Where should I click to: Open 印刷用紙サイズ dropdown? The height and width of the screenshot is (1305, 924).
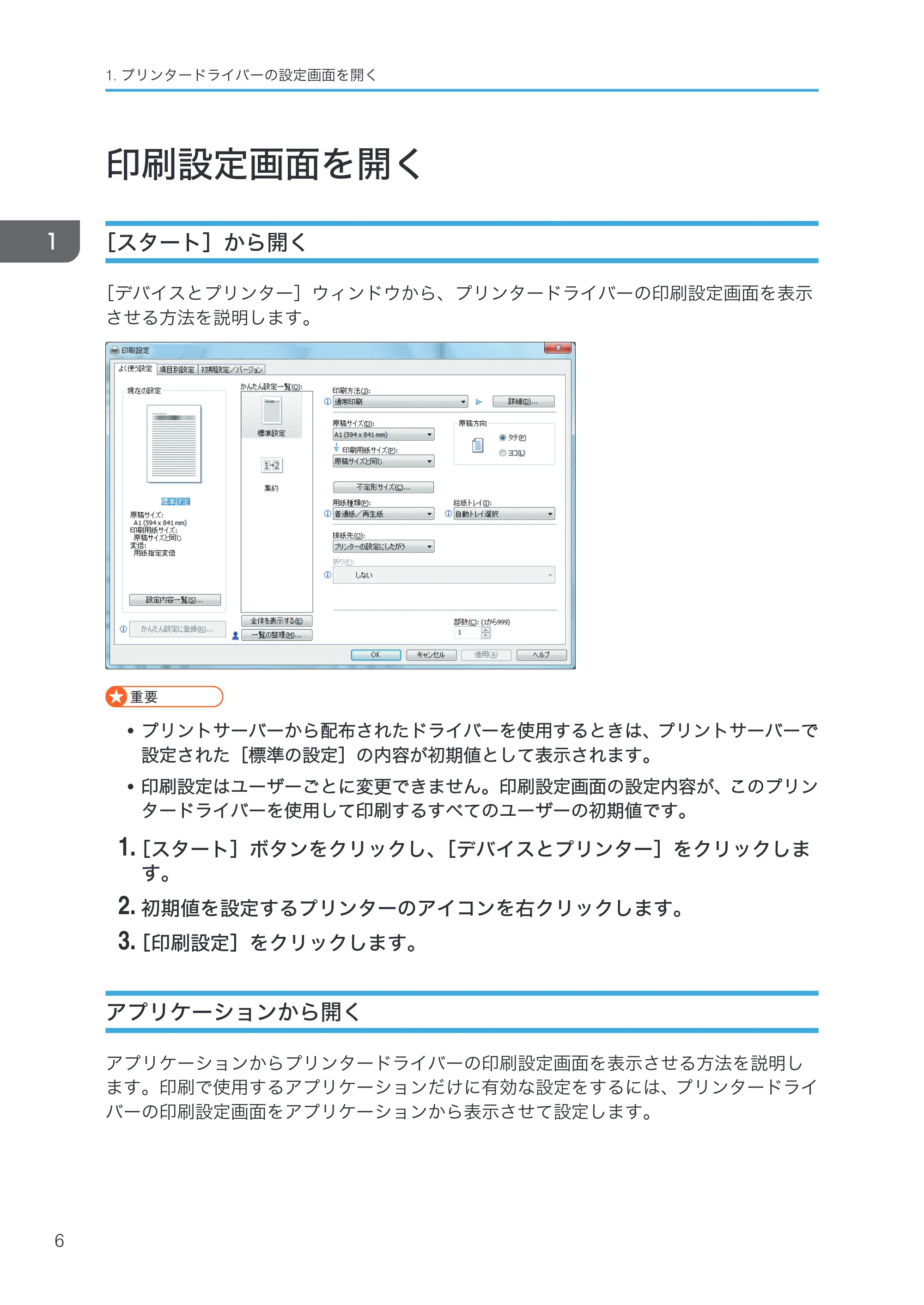383,461
